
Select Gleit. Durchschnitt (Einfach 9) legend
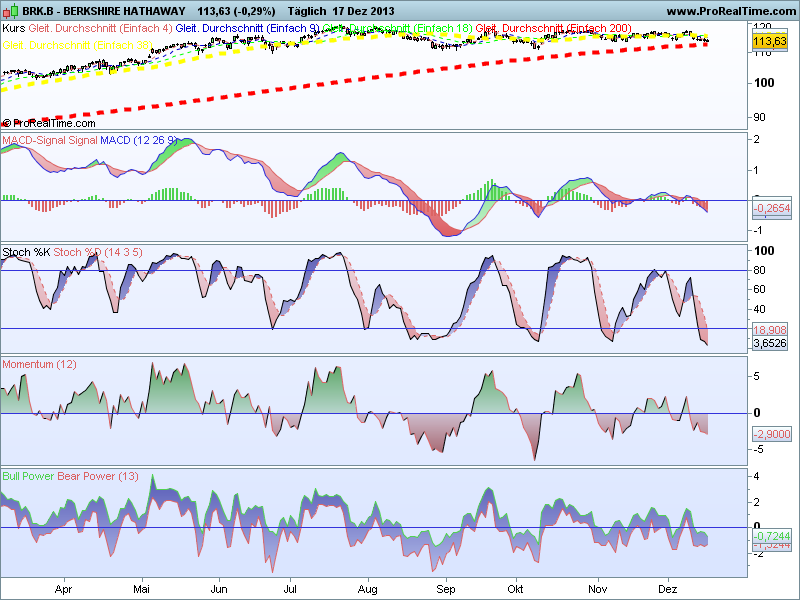click(x=247, y=28)
